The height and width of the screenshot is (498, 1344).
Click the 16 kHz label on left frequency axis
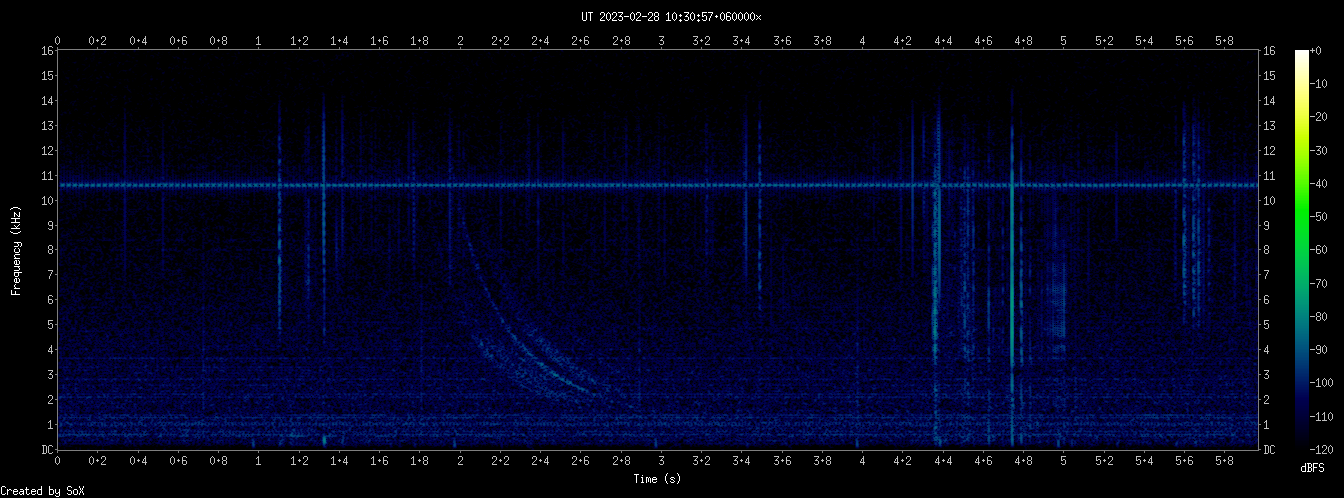[47, 51]
